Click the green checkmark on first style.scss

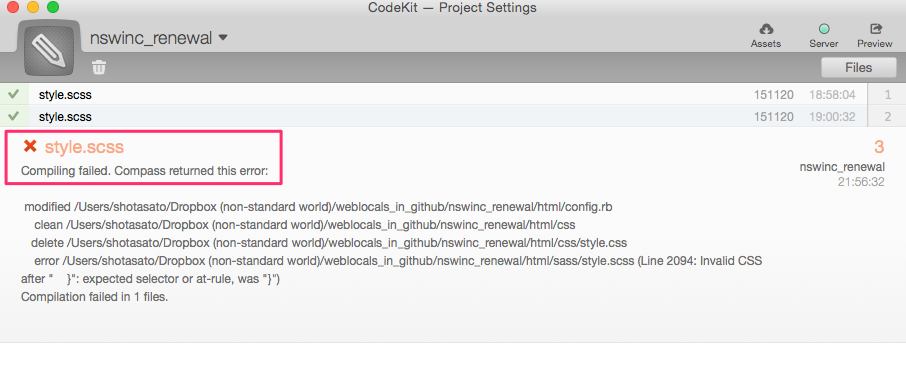point(14,94)
